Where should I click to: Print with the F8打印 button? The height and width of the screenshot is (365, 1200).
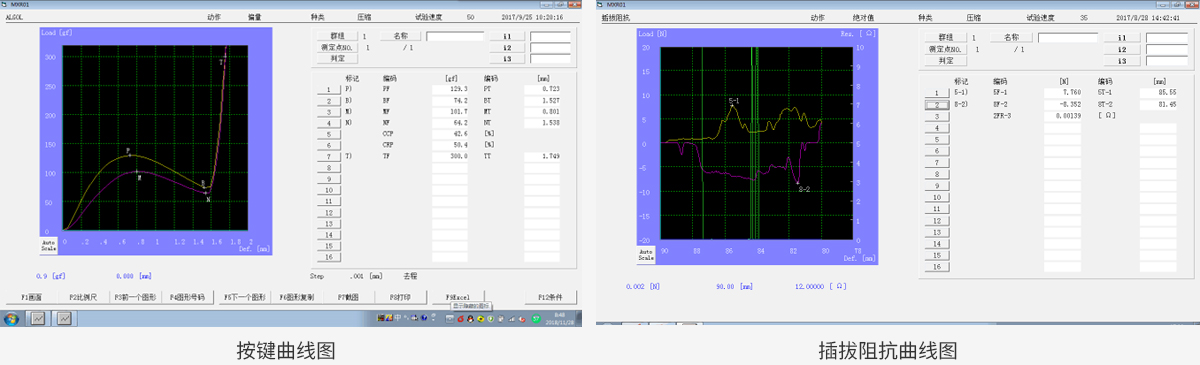(x=400, y=297)
